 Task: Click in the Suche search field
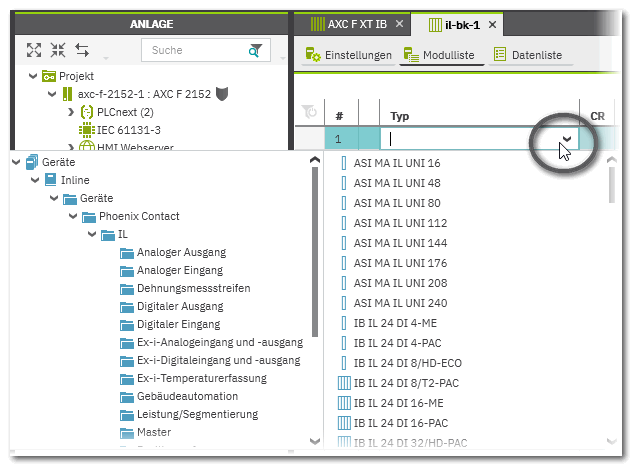(195, 50)
